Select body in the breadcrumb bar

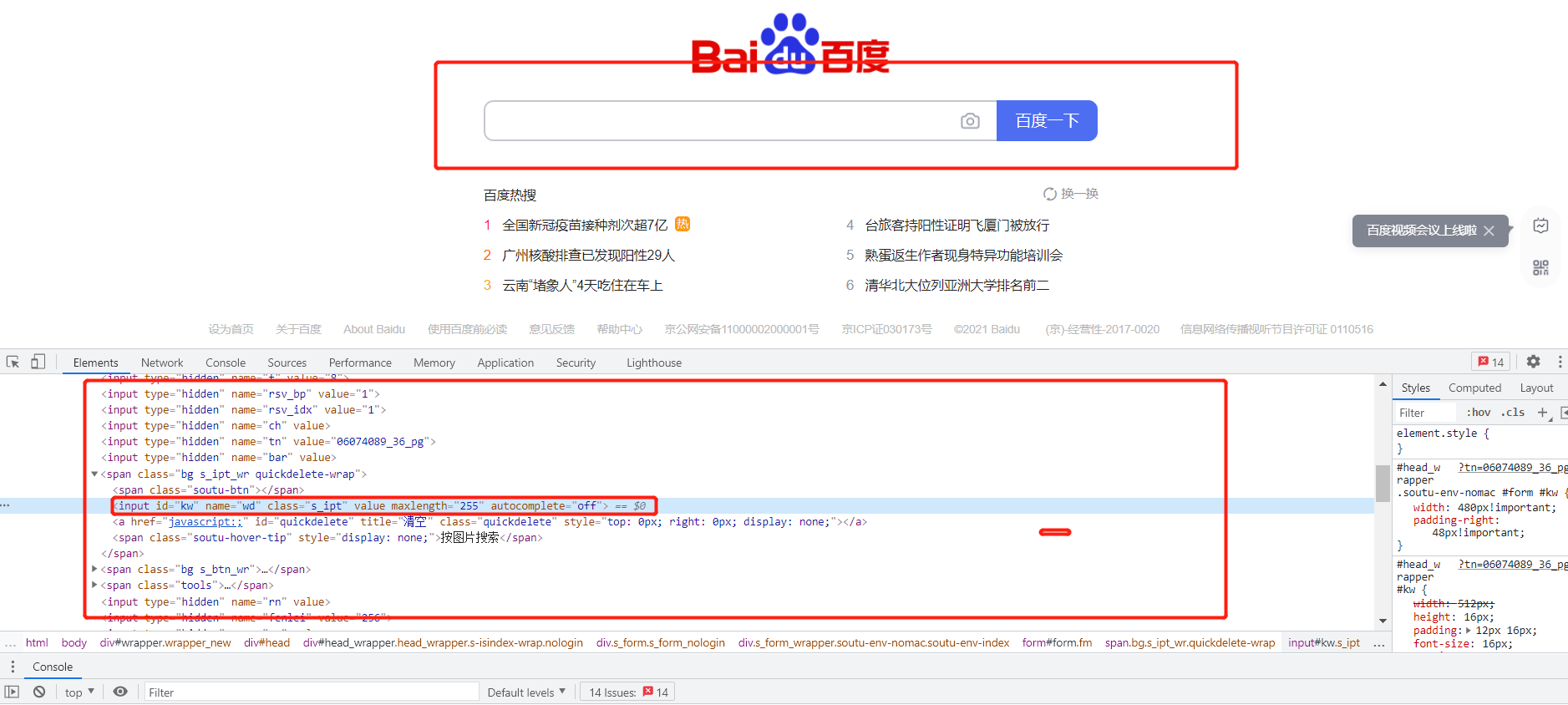pyautogui.click(x=74, y=642)
